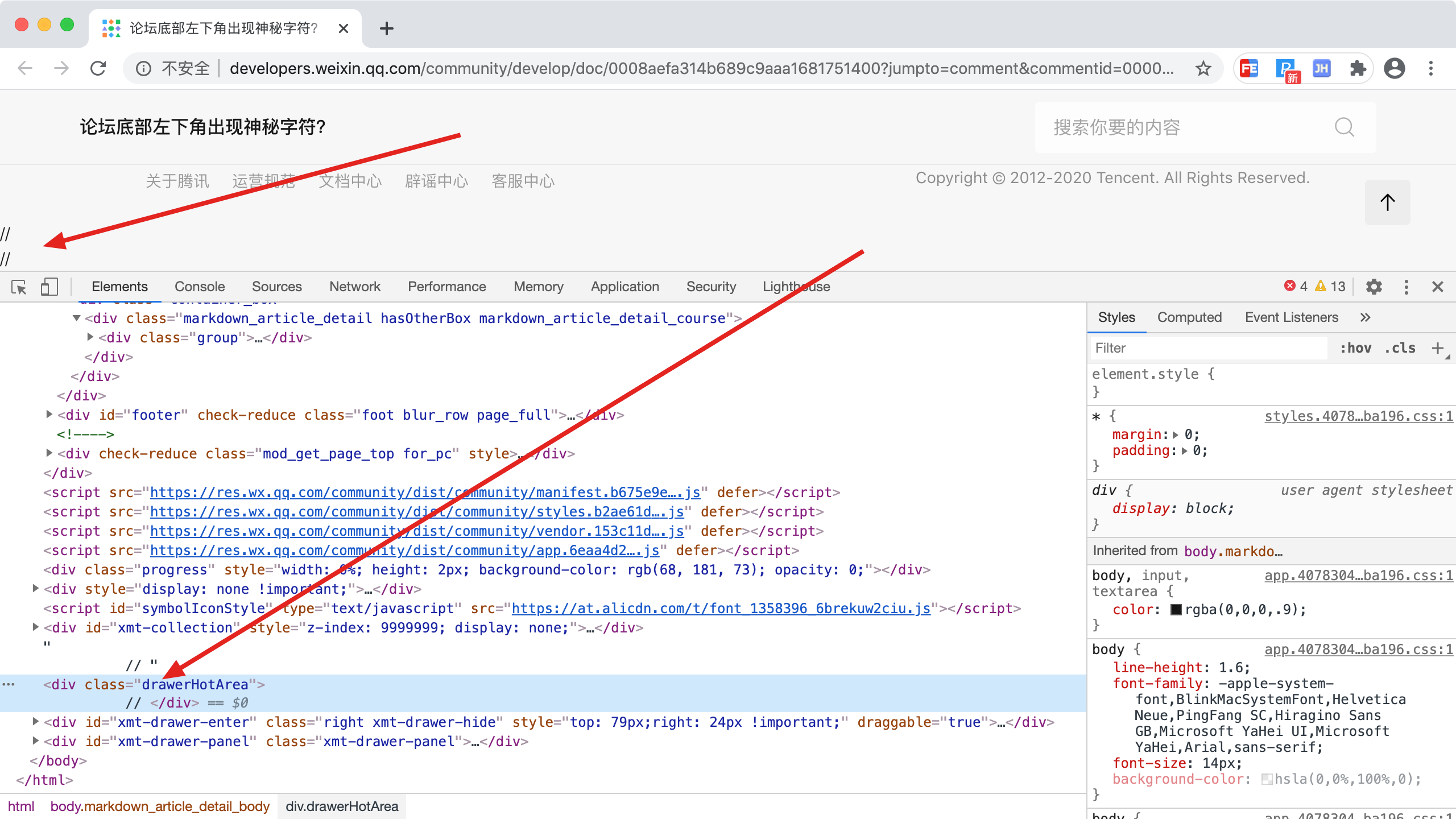The height and width of the screenshot is (819, 1456).
Task: Open DevTools three-dot customize menu
Action: (1406, 287)
